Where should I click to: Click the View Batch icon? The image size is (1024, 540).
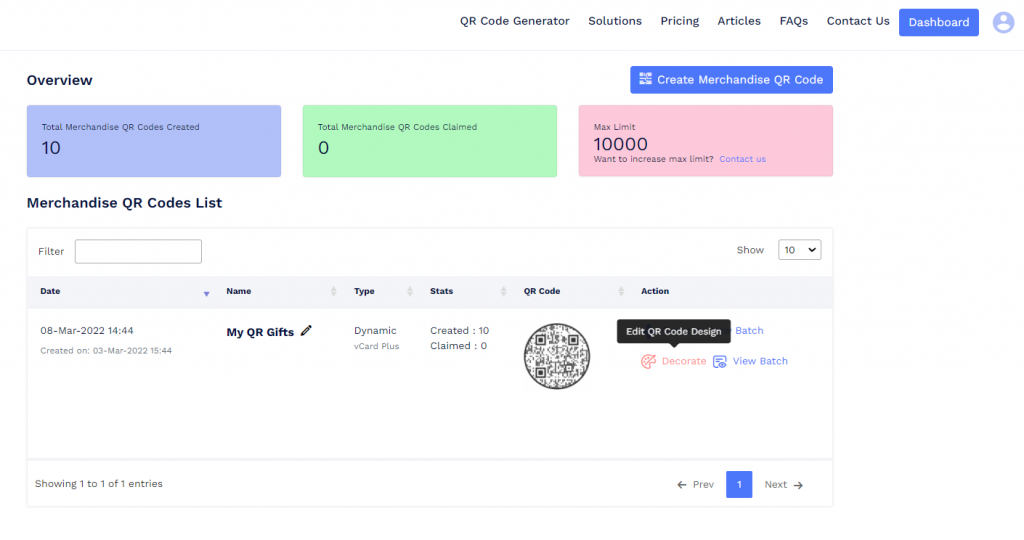click(720, 361)
